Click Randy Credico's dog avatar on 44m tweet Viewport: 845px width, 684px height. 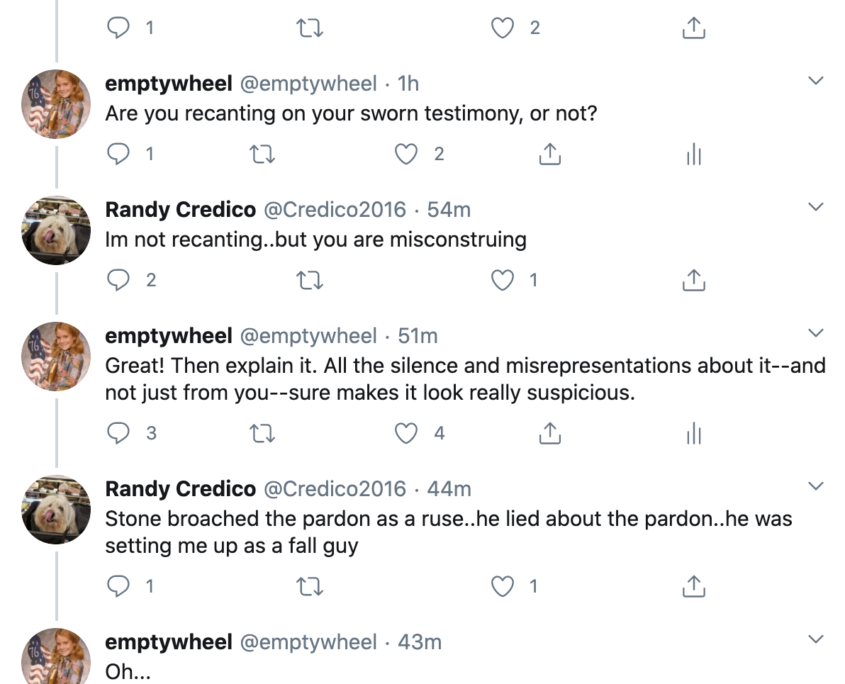[56, 509]
